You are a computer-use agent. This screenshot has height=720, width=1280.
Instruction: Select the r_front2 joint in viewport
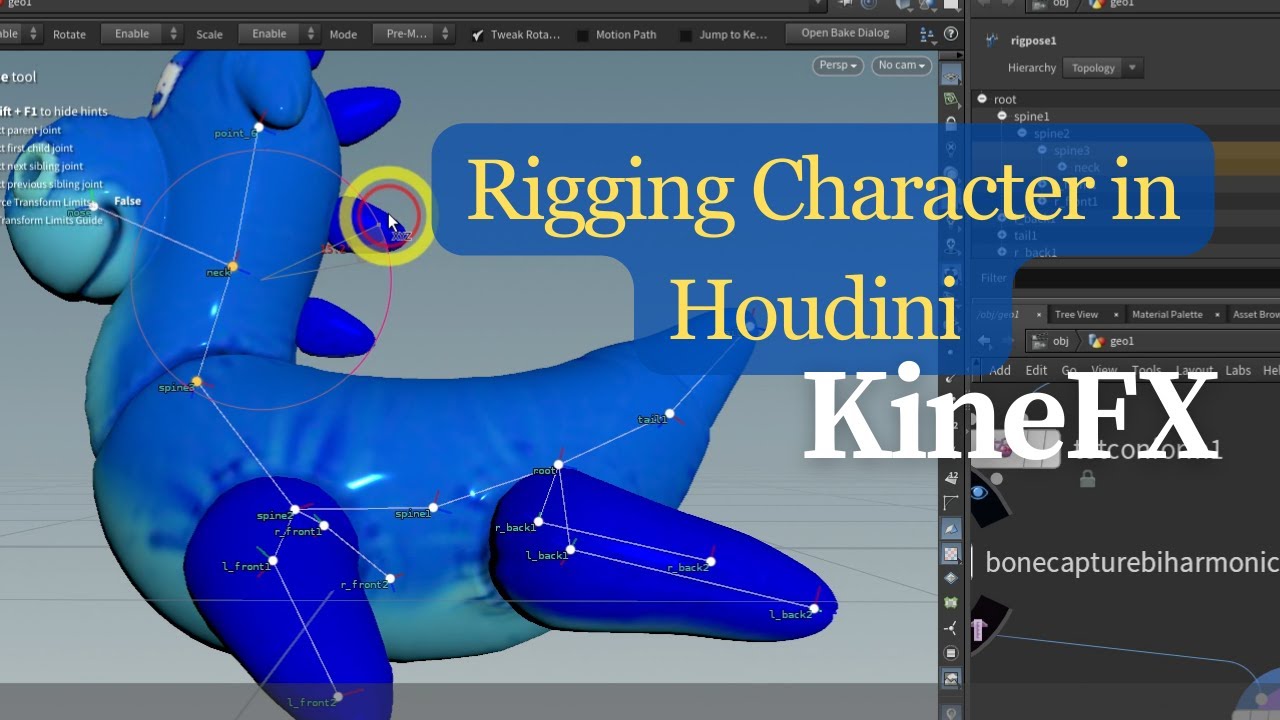tap(390, 578)
